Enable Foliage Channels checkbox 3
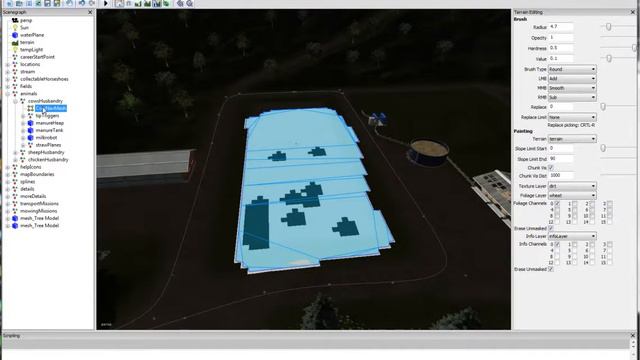Screen dimensions: 640x360 610,203
